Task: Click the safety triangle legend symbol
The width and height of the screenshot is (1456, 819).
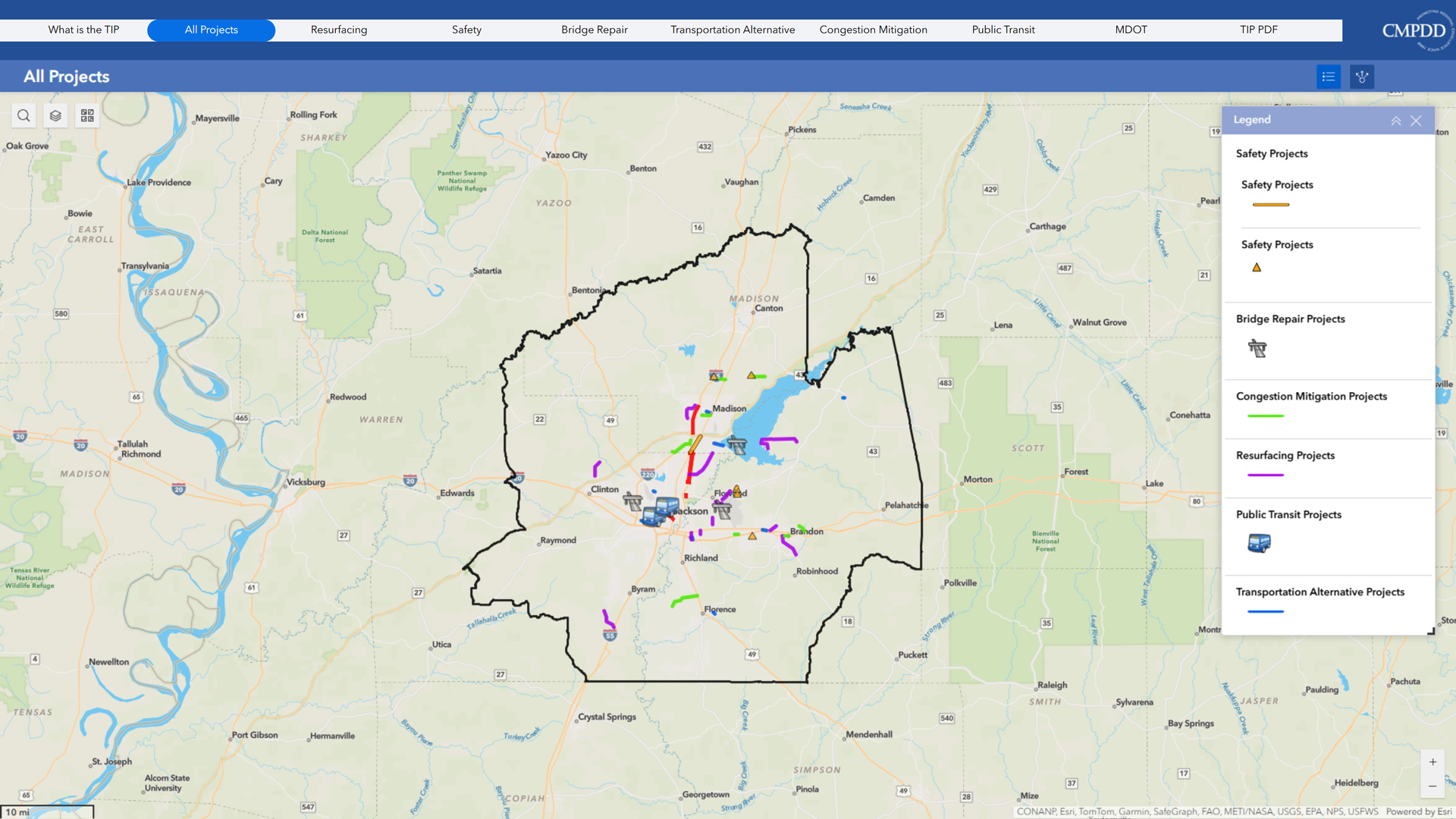Action: tap(1257, 267)
